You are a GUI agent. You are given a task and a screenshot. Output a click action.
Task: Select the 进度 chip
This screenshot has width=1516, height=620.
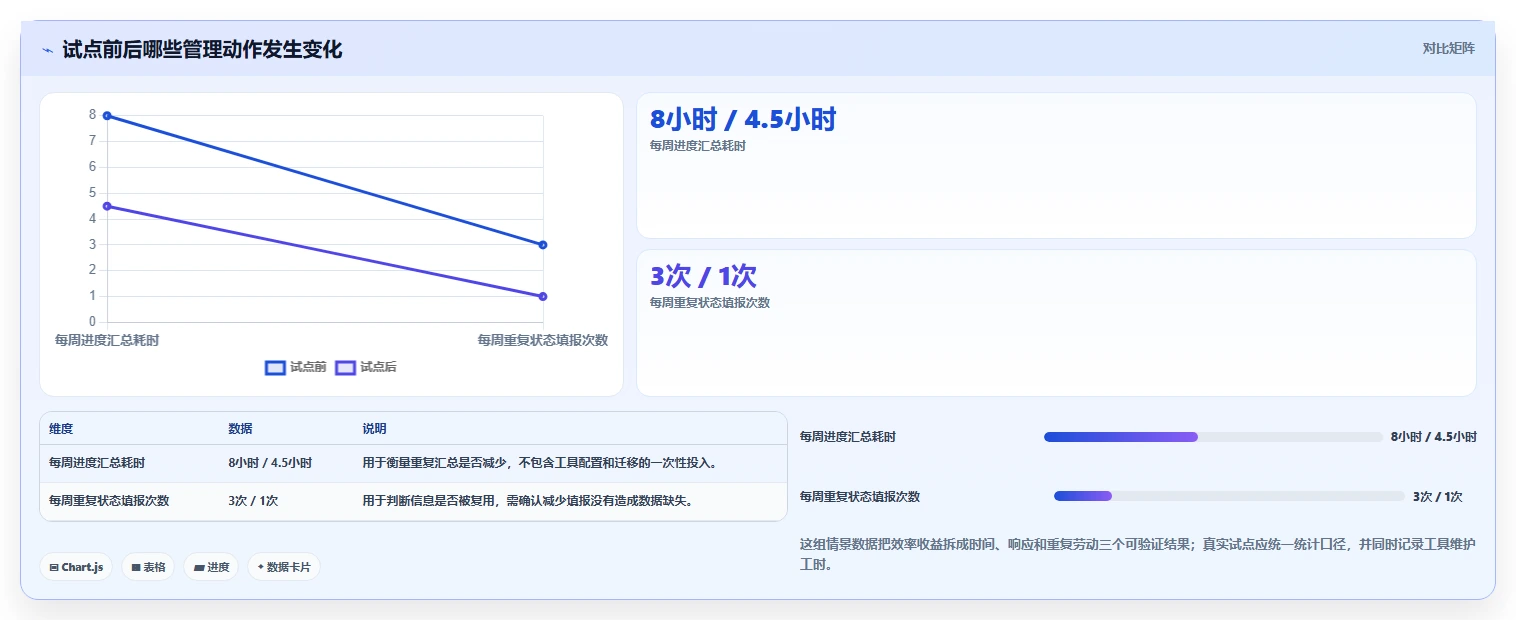211,567
